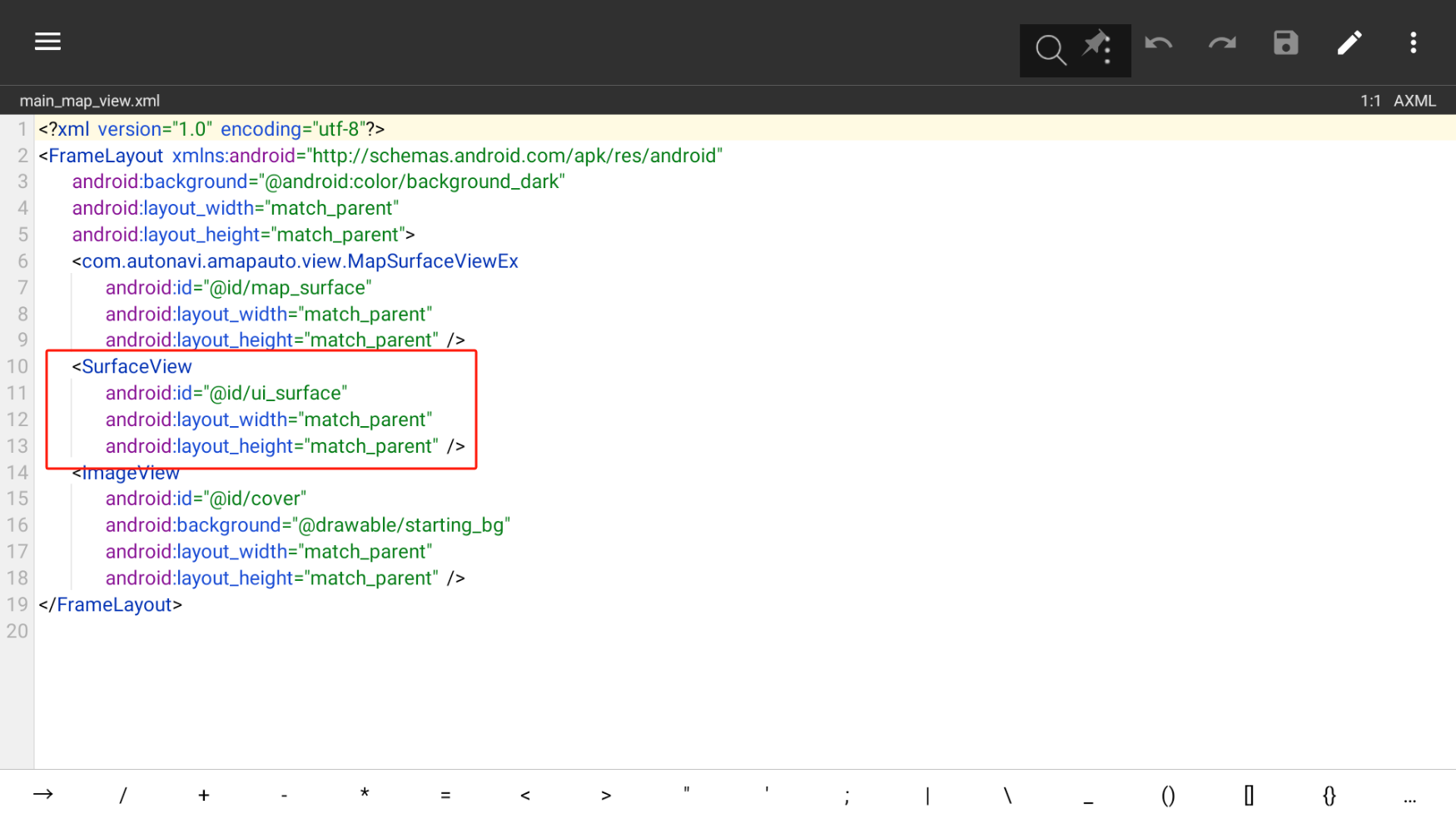Image resolution: width=1456 pixels, height=819 pixels.
Task: Tap the equals sign symbol key
Action: click(445, 795)
